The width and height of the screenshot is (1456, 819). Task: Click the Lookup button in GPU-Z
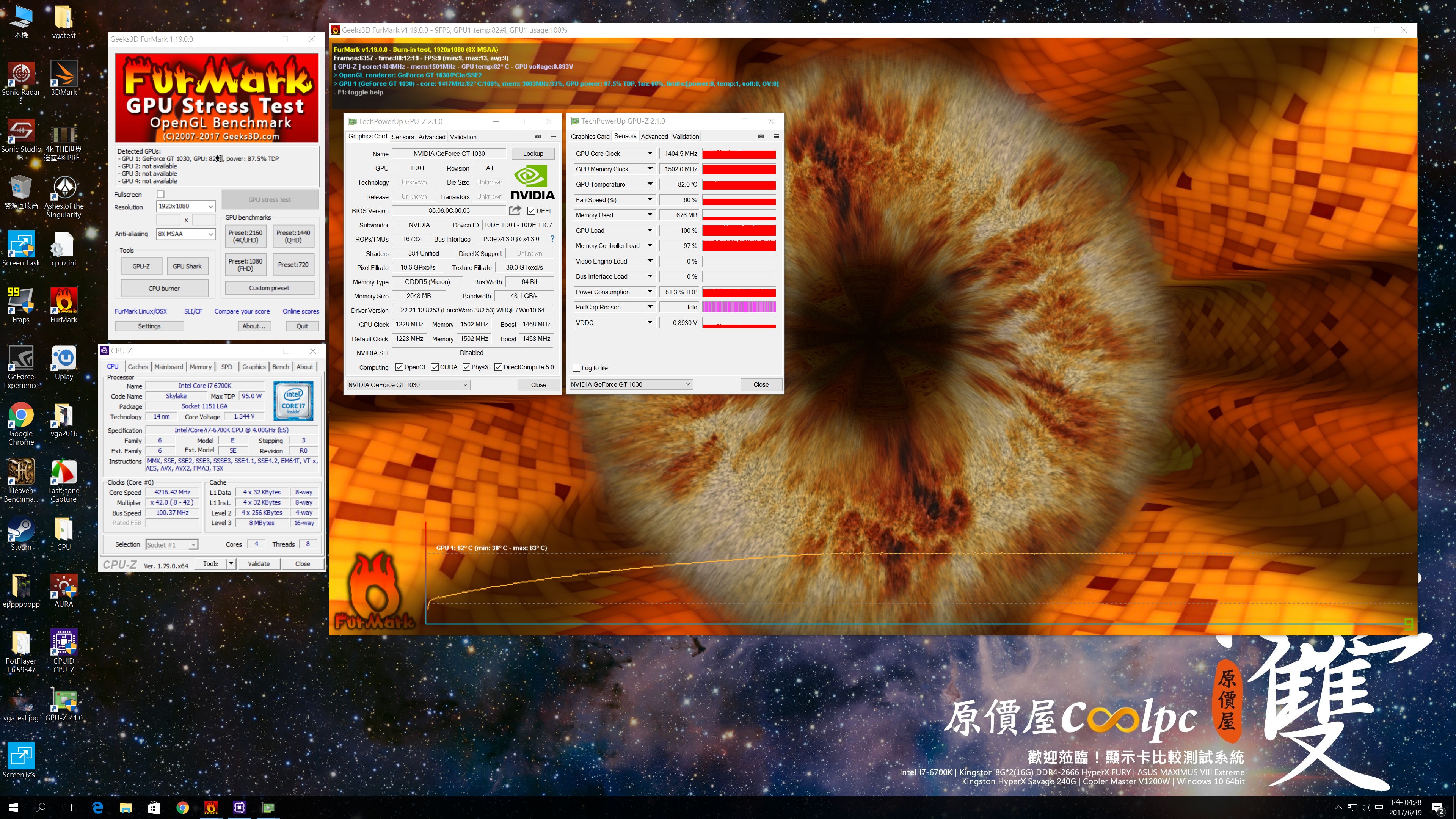[533, 154]
